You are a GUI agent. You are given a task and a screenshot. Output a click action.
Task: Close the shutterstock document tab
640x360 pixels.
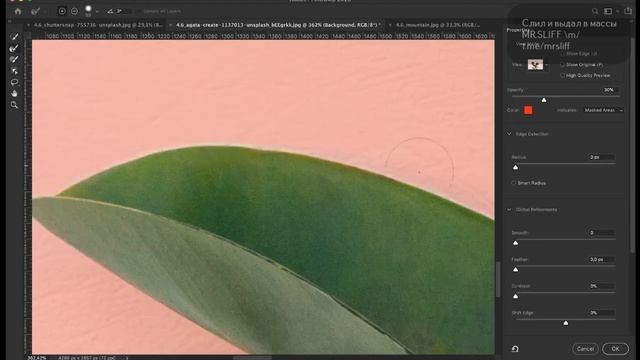coord(28,25)
